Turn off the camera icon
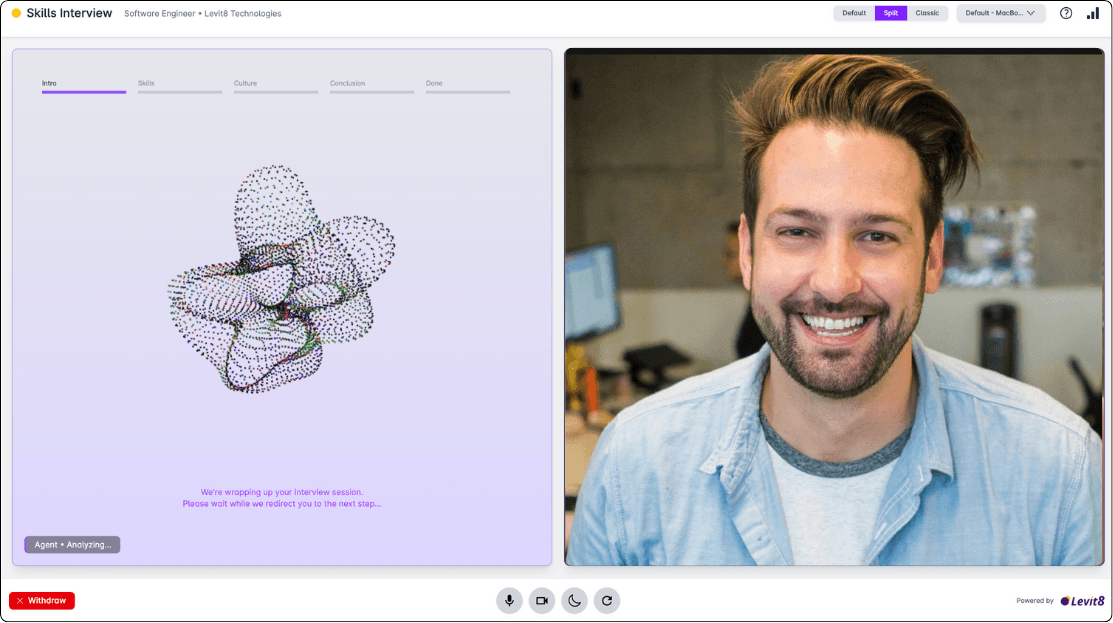This screenshot has width=1113, height=623. (x=542, y=600)
